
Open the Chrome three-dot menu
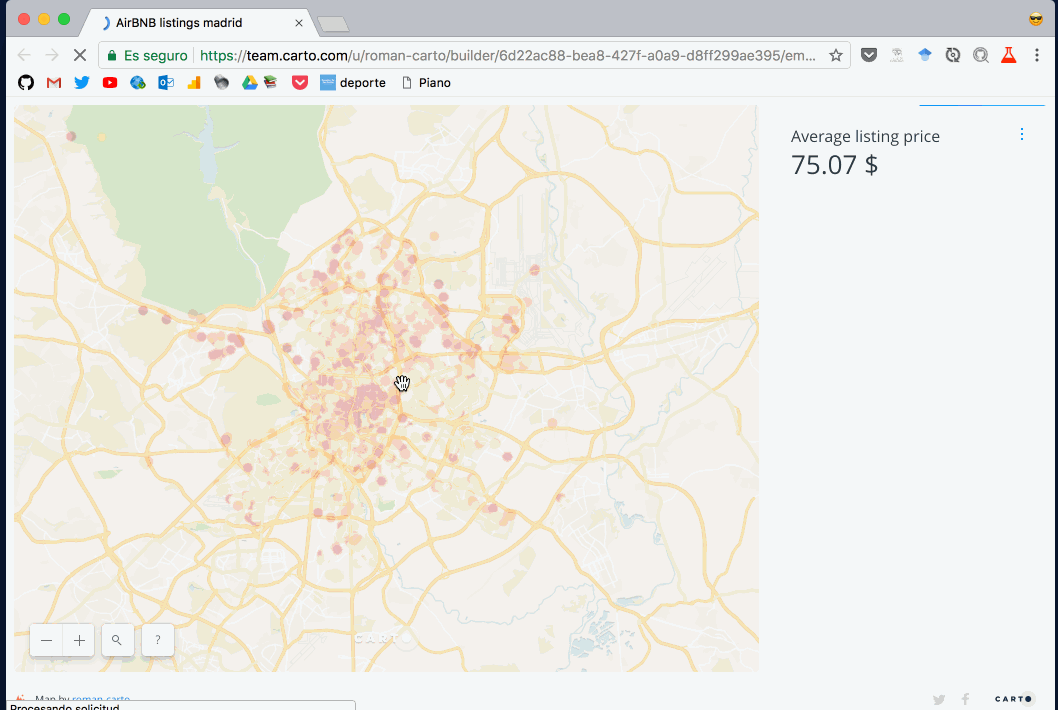1036,55
